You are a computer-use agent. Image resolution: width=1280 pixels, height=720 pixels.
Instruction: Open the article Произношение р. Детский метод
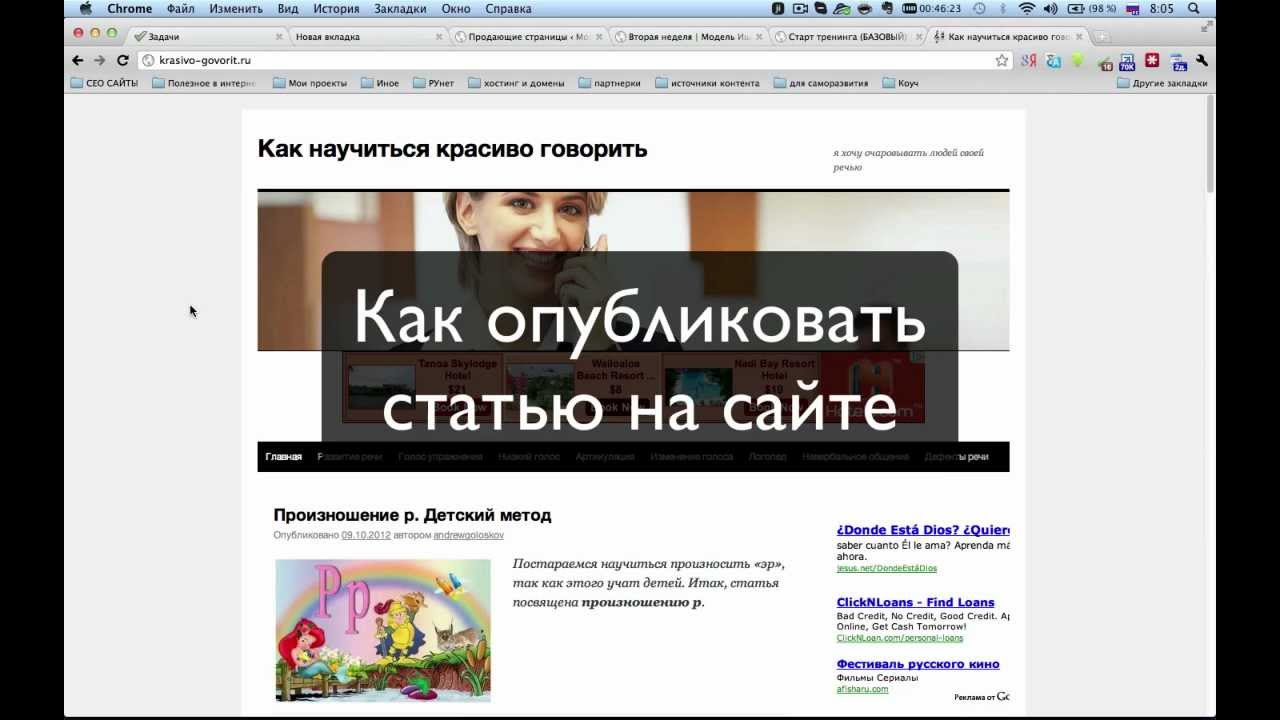coord(412,515)
